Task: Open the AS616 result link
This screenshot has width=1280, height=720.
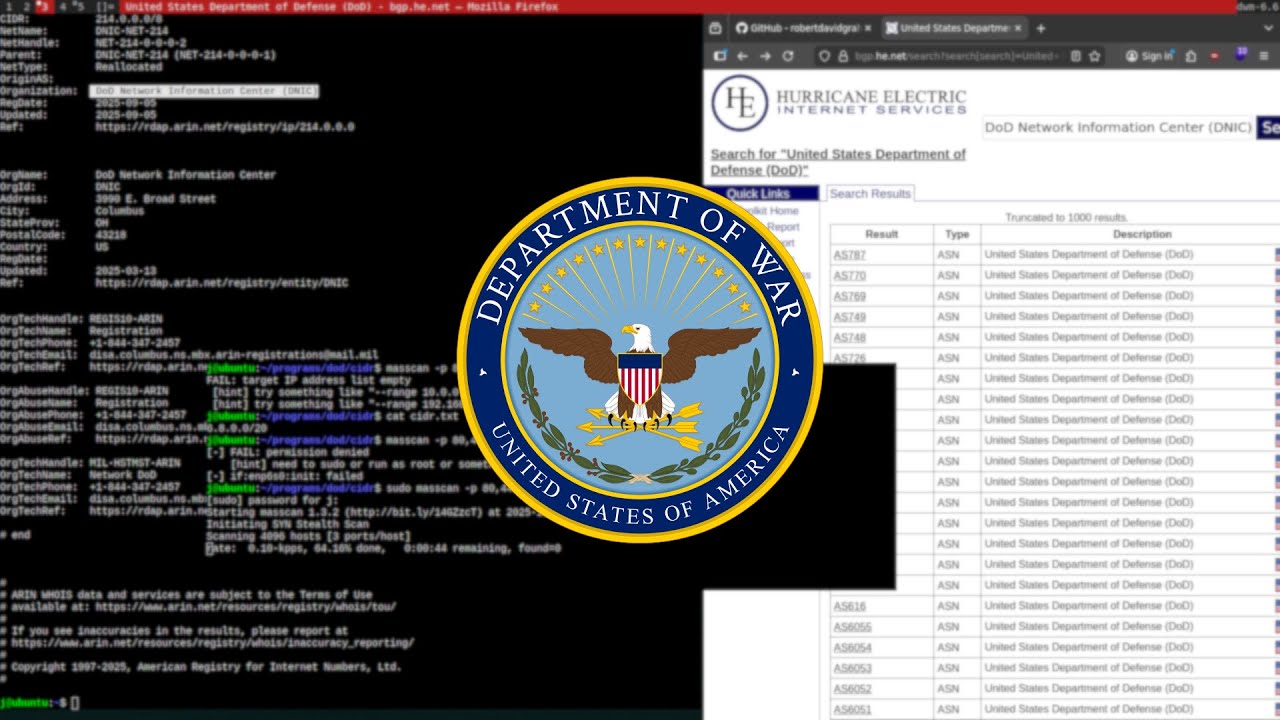Action: tap(849, 606)
